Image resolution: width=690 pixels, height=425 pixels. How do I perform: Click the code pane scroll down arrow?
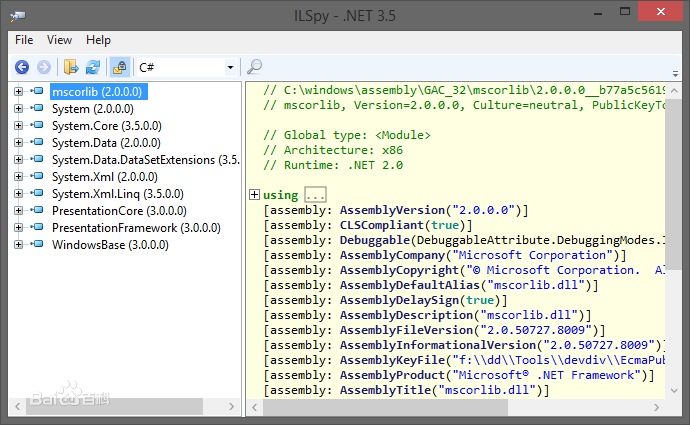(x=674, y=390)
